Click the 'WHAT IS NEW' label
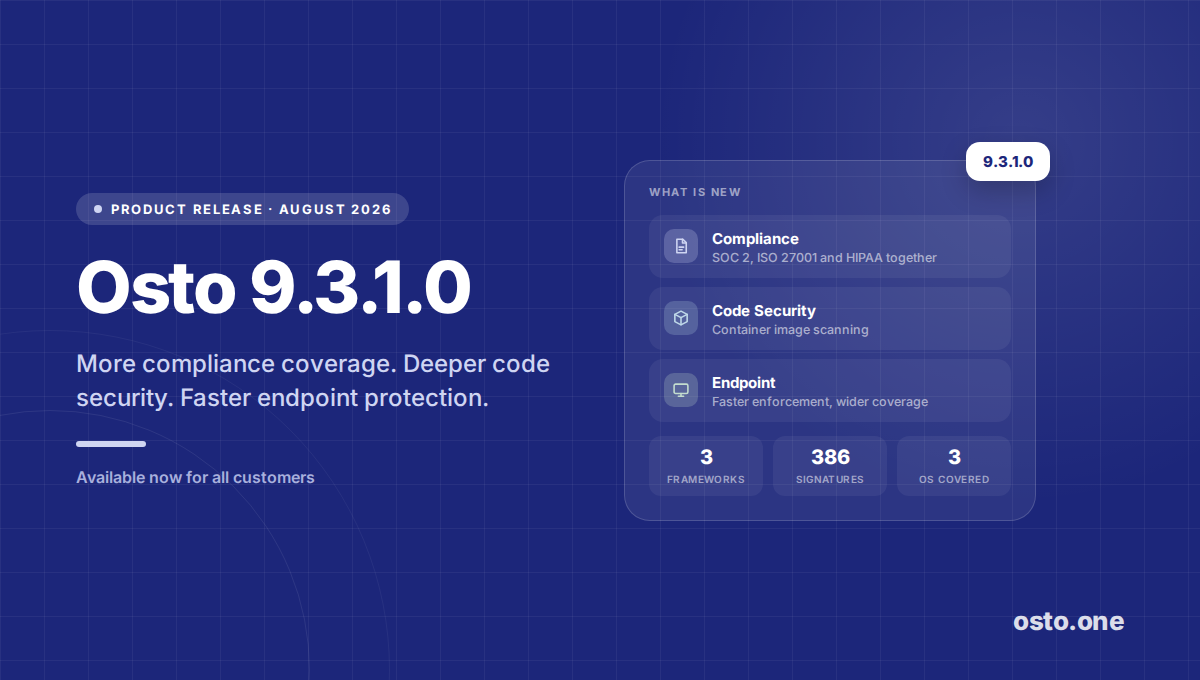Screen dimensions: 1200x680 coord(695,192)
